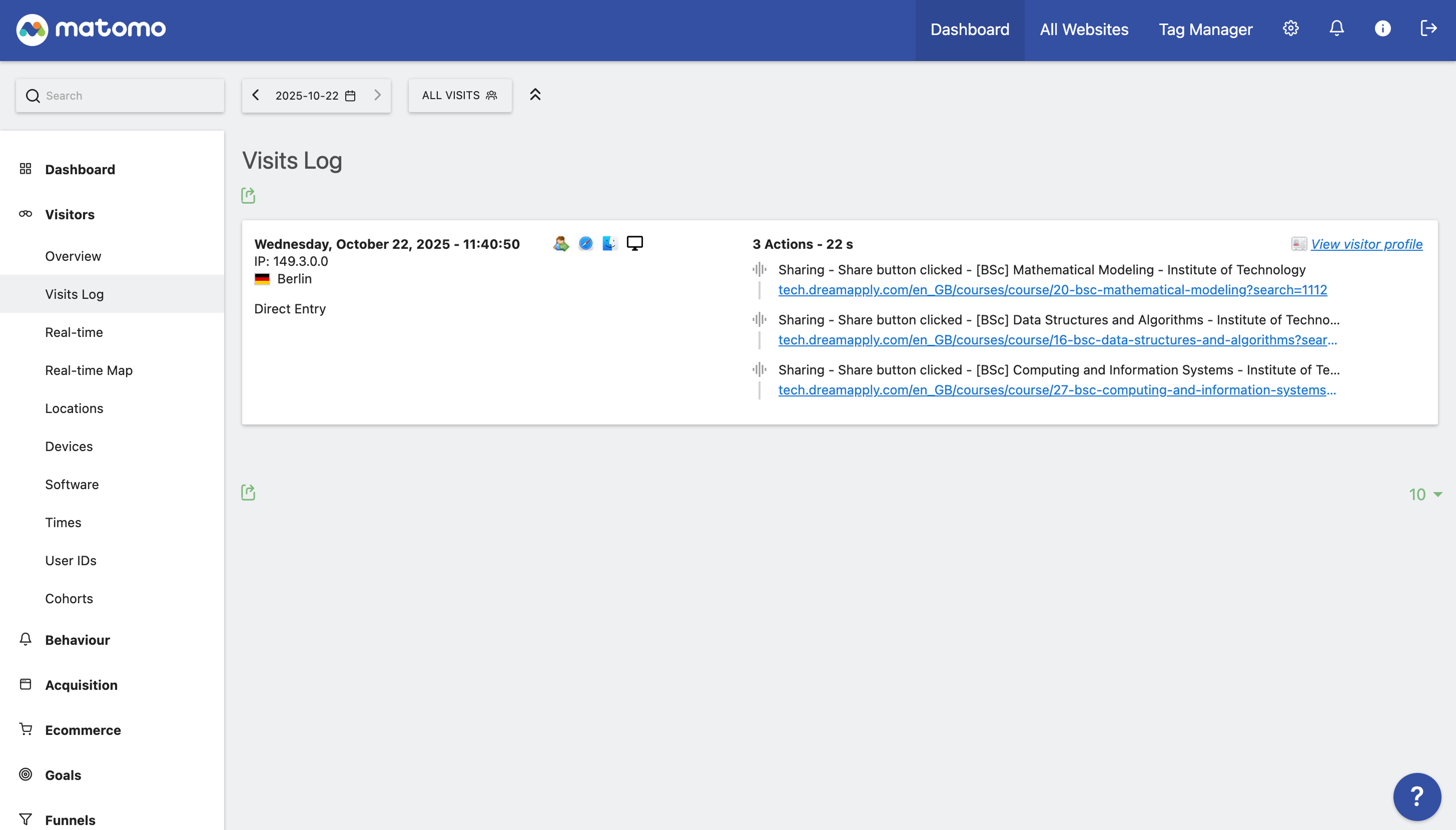This screenshot has height=830, width=1456.
Task: Expand the Funnels menu section
Action: click(x=70, y=820)
